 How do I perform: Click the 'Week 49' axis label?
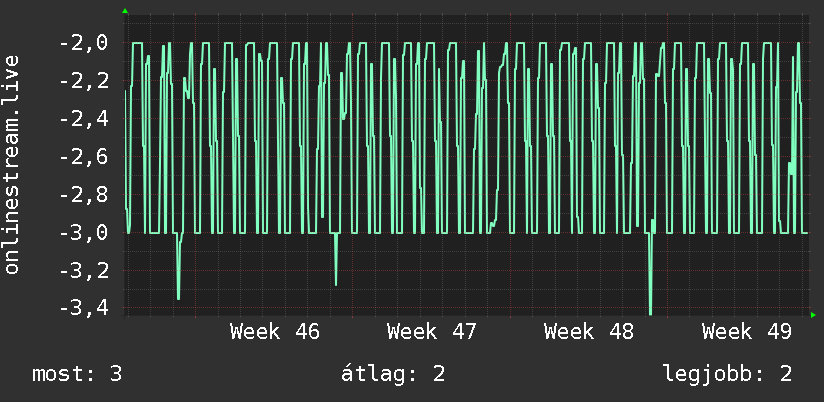tap(747, 332)
